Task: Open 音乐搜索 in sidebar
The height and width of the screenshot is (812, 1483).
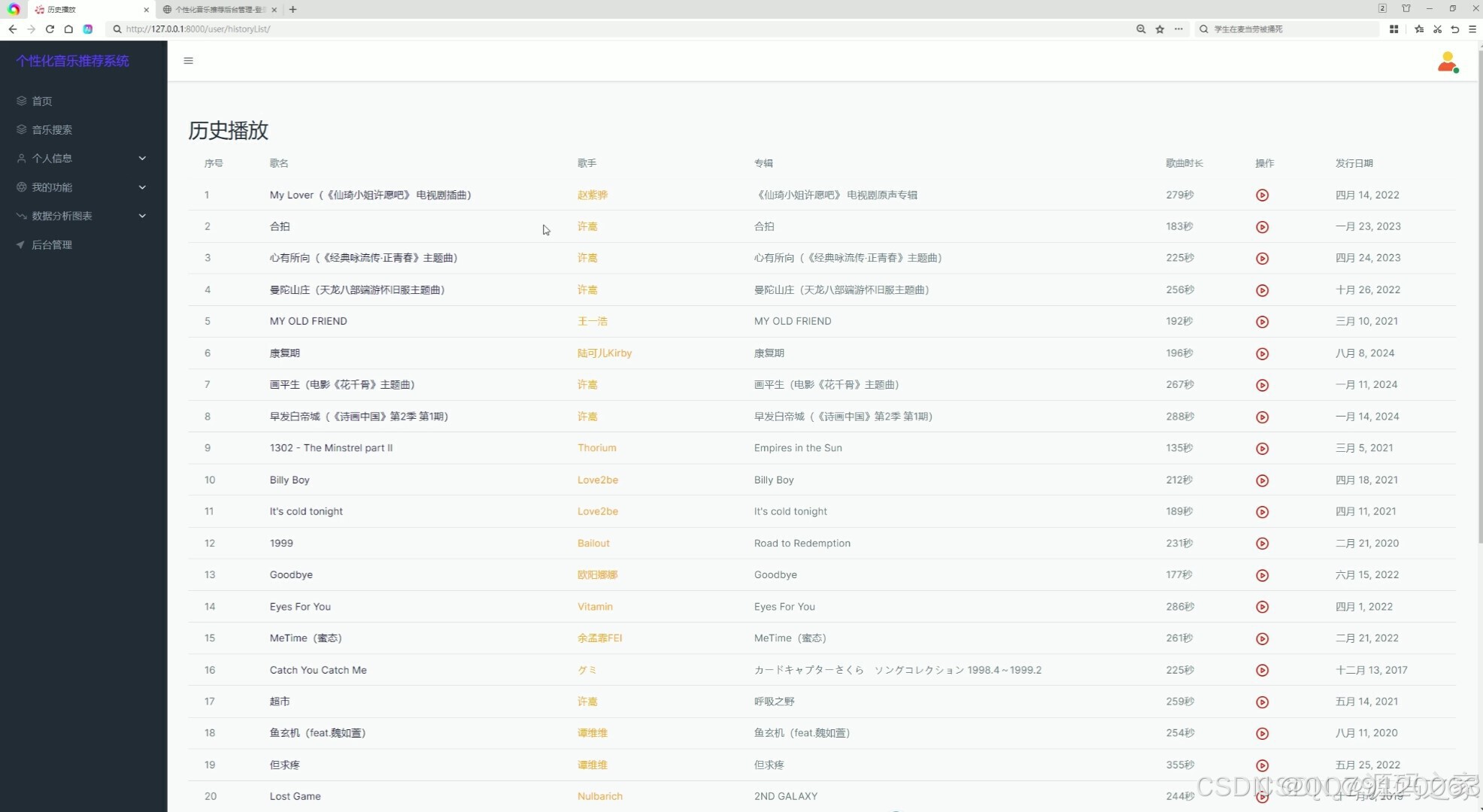Action: (x=52, y=130)
